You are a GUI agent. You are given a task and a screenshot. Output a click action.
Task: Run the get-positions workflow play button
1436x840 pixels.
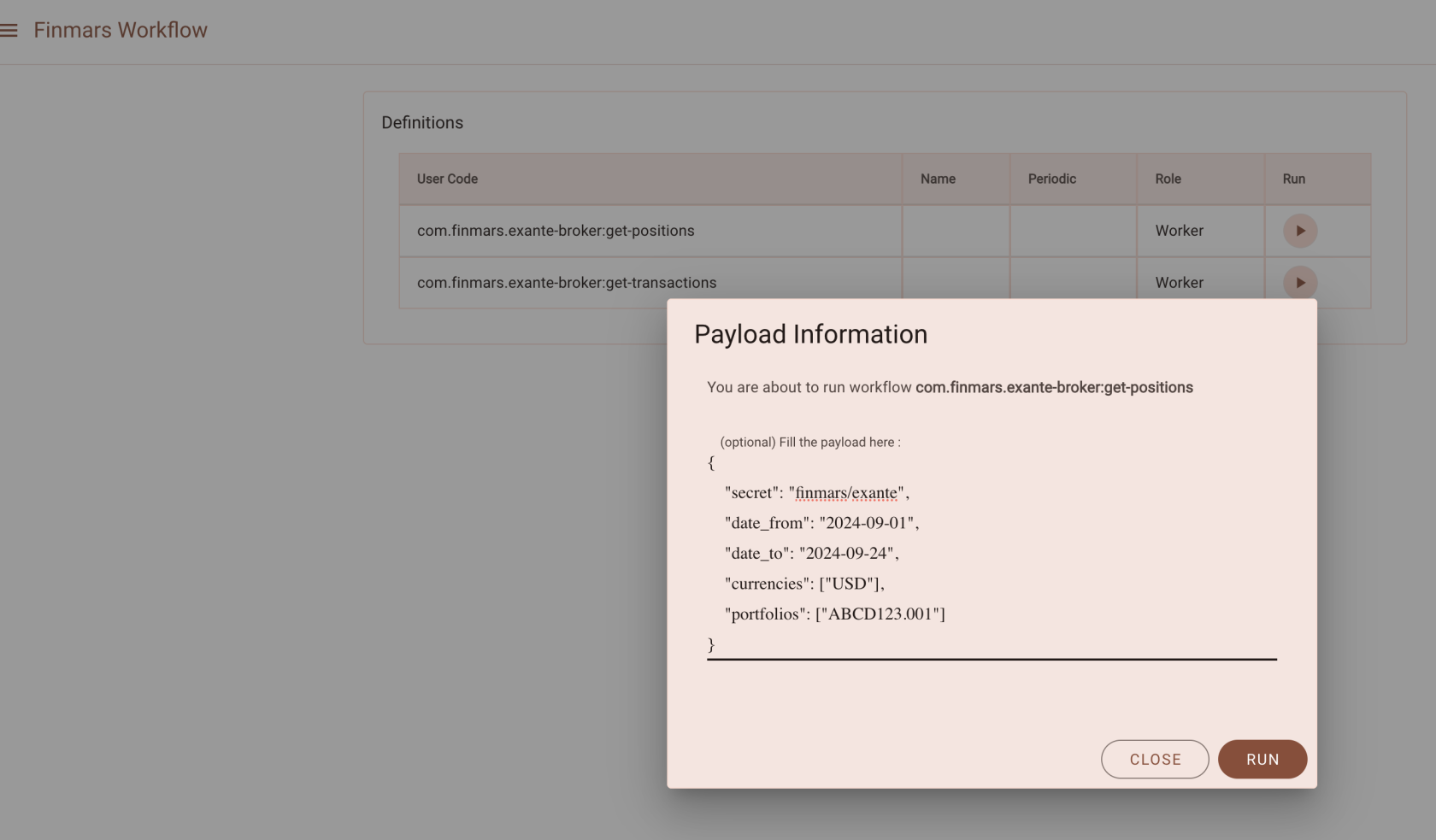coord(1299,231)
